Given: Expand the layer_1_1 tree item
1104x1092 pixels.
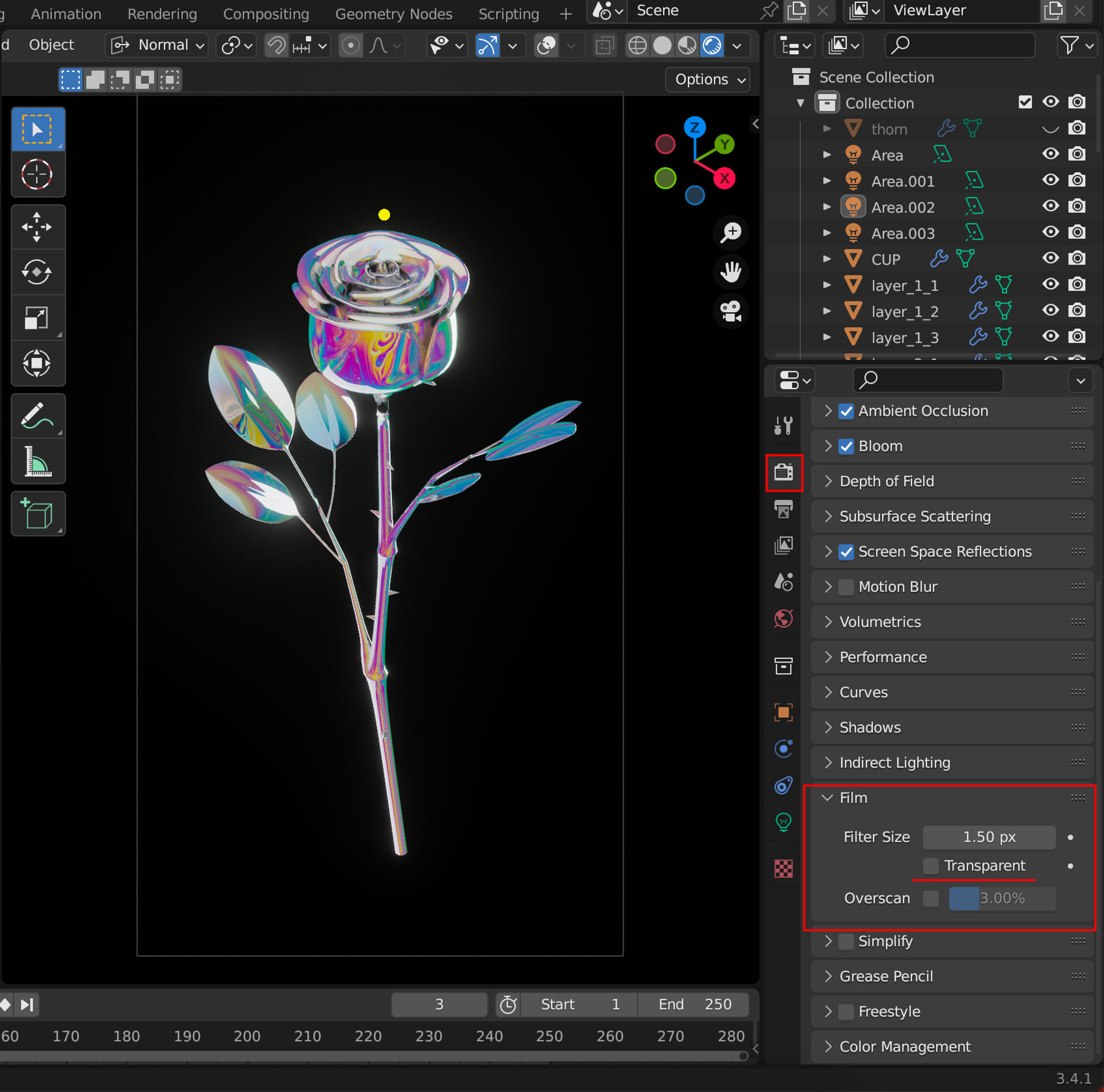Looking at the screenshot, I should pos(827,285).
